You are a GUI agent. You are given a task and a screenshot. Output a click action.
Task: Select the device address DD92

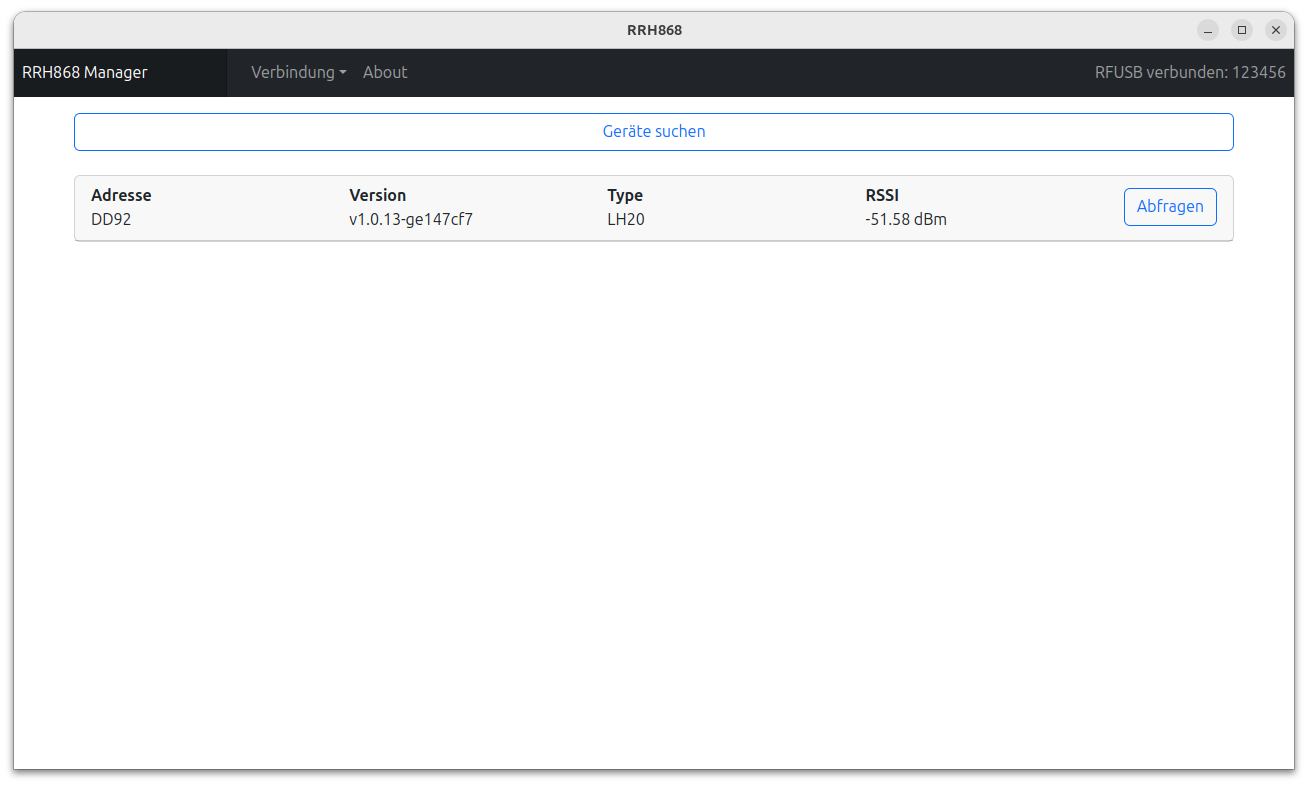[x=111, y=219]
